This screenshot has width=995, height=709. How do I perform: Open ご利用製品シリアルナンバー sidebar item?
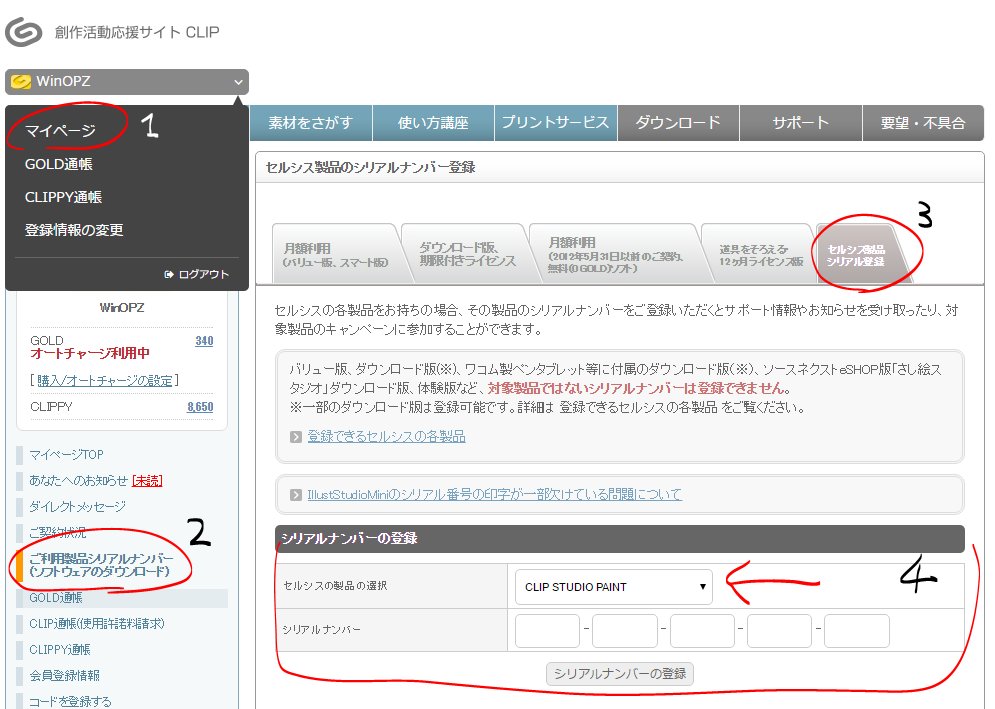tap(101, 565)
